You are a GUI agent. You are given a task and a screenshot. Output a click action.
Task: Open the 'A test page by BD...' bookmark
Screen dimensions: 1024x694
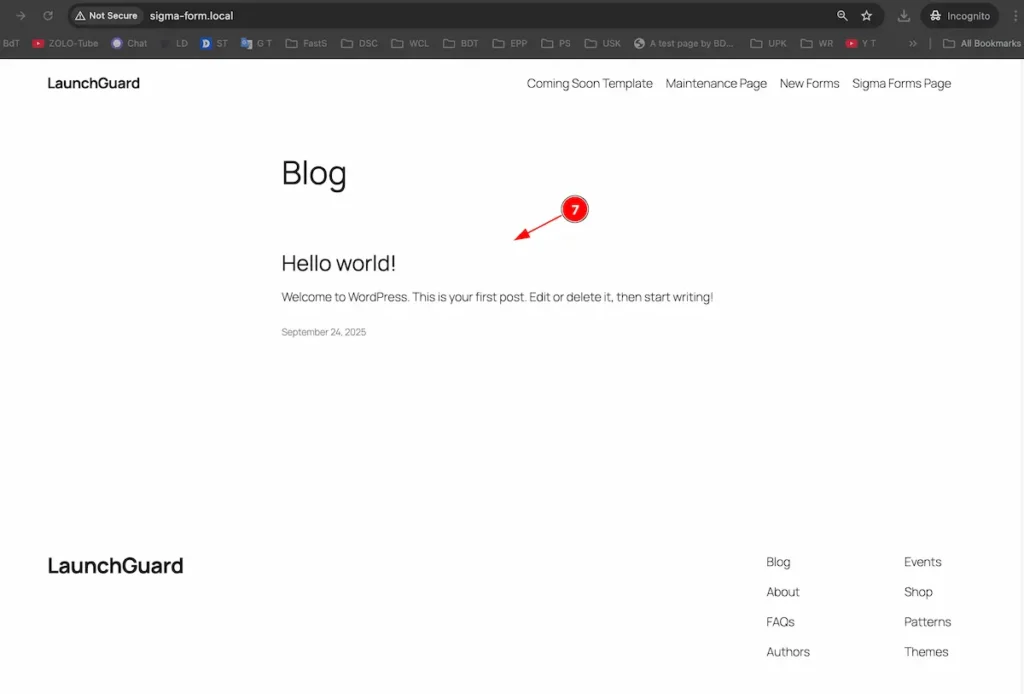(x=684, y=43)
